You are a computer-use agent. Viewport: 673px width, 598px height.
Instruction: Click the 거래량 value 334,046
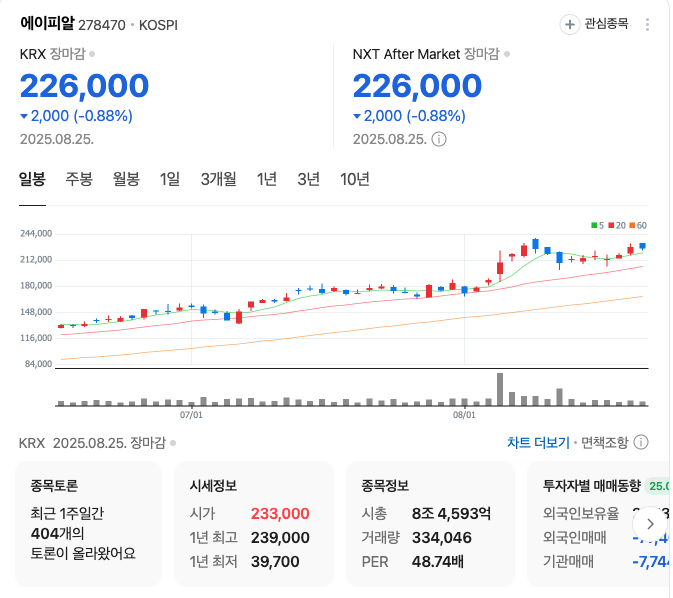tap(442, 537)
